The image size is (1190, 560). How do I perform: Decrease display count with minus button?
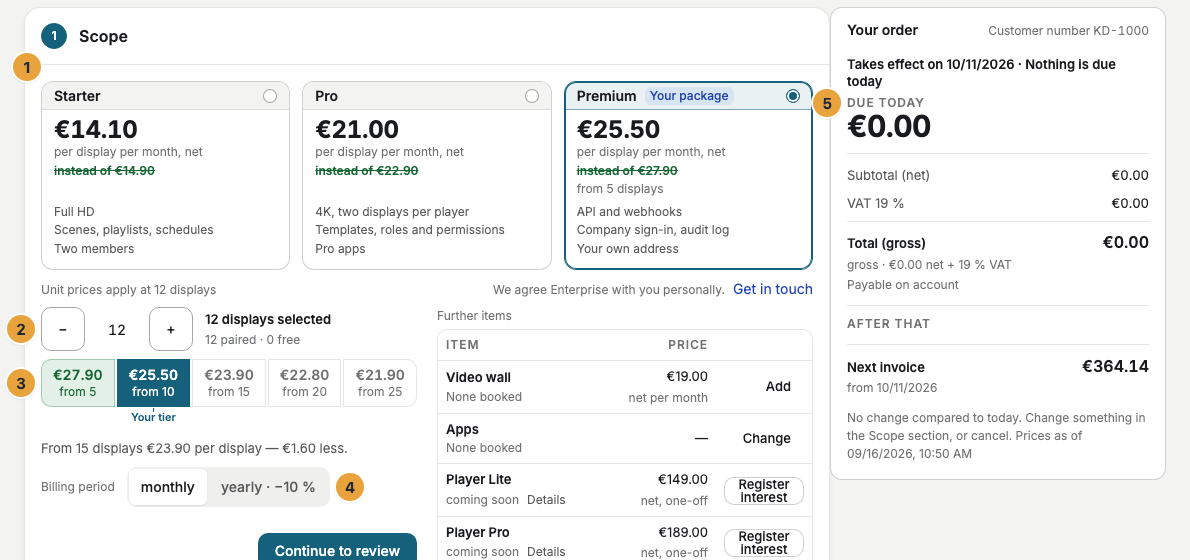pos(63,329)
